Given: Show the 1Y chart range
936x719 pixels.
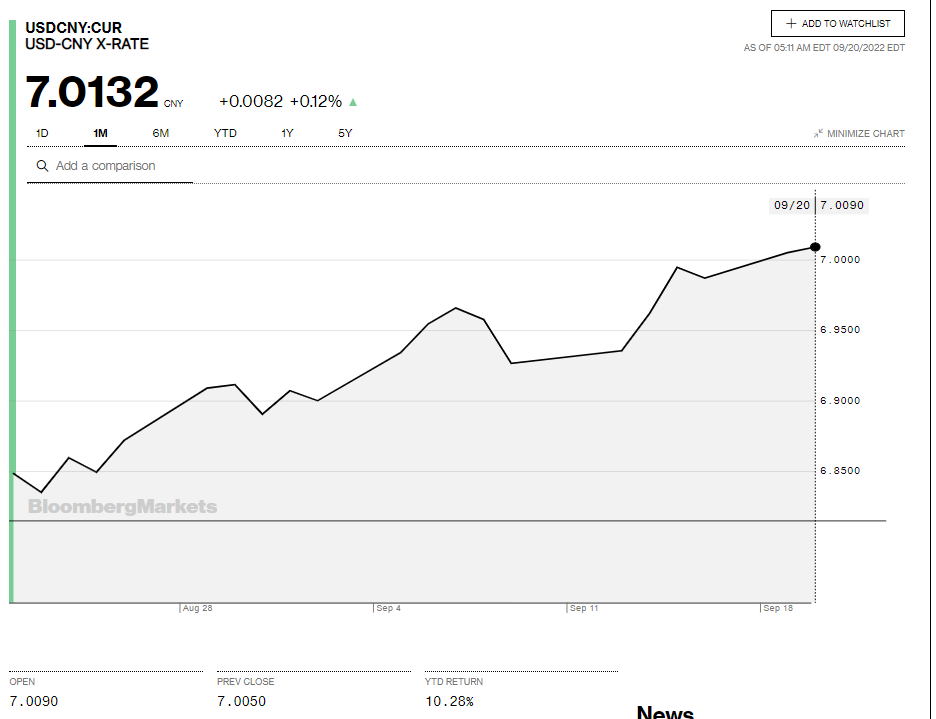Looking at the screenshot, I should pos(287,133).
